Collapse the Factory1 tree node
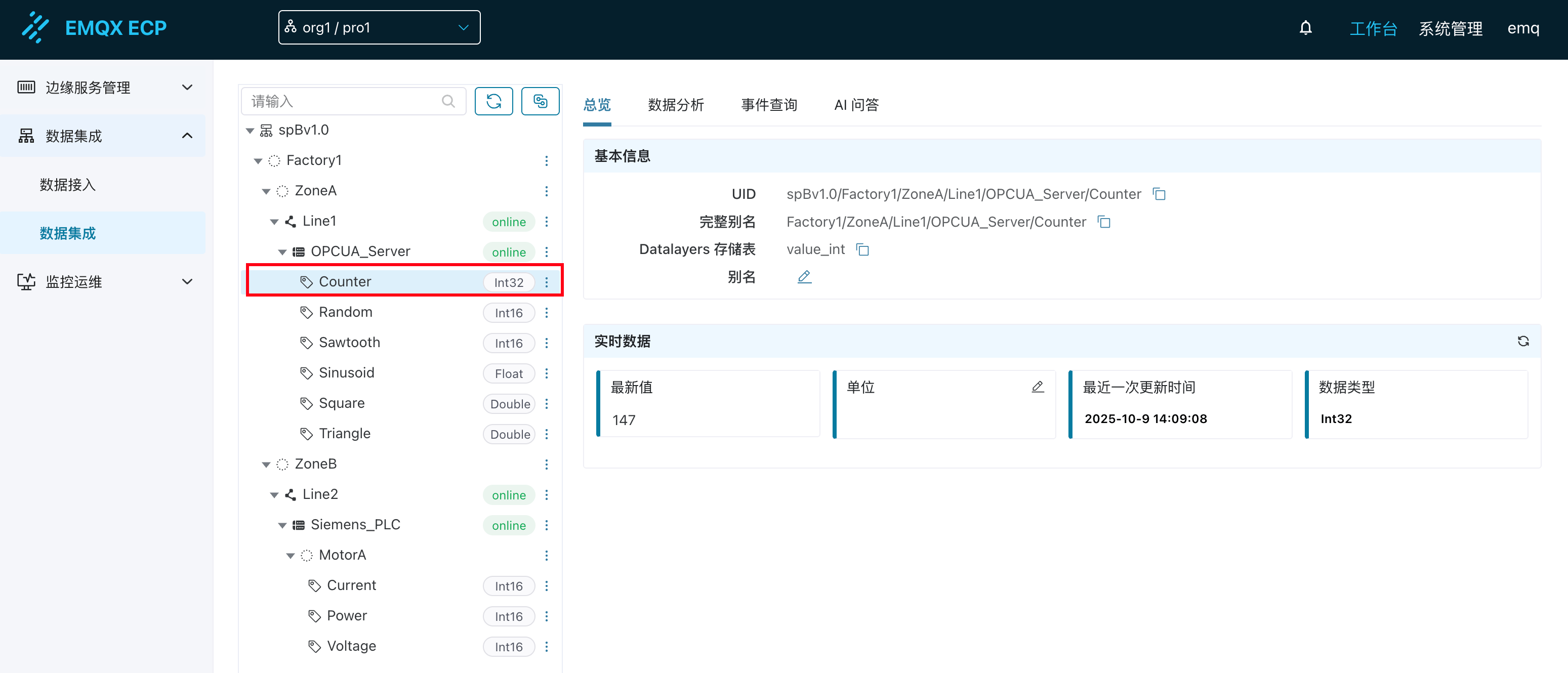Image resolution: width=1568 pixels, height=673 pixels. 258,160
